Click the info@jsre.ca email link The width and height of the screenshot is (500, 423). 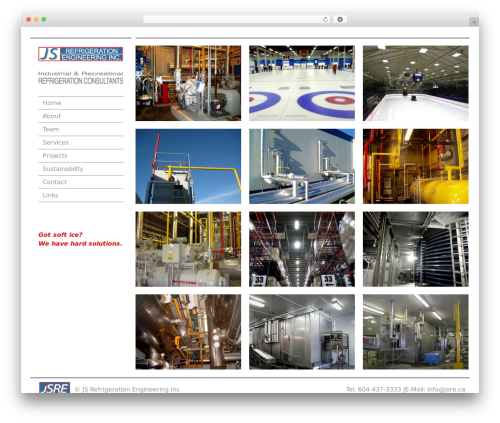pyautogui.click(x=446, y=389)
